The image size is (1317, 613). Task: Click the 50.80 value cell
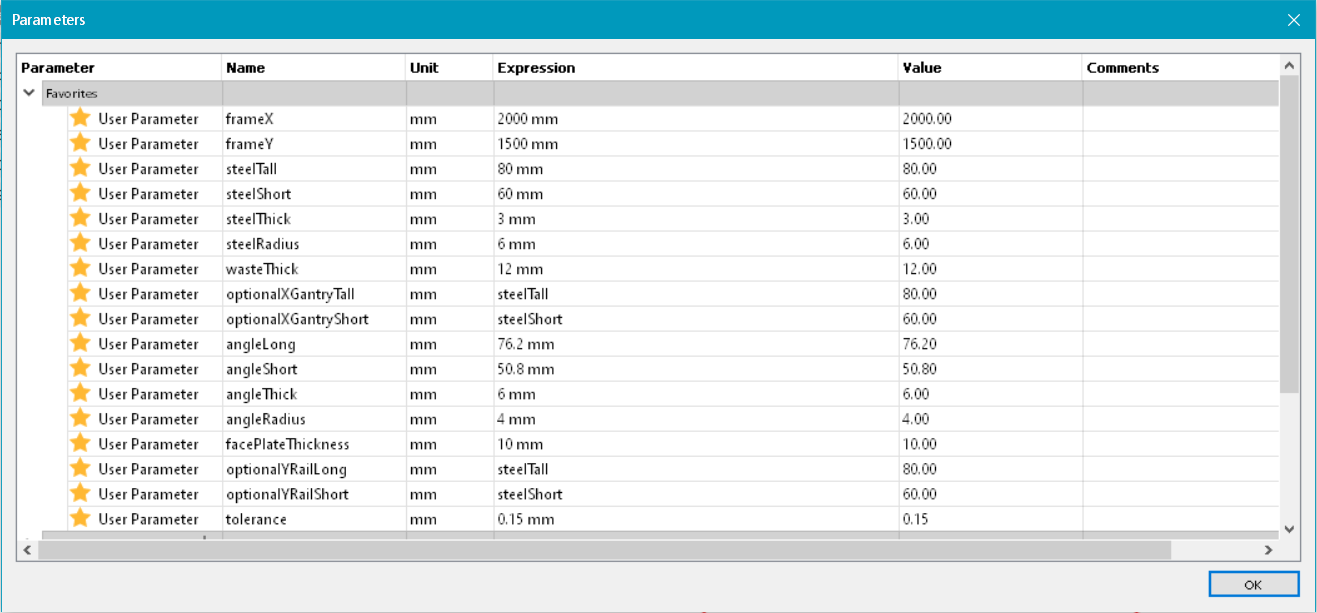tap(990, 368)
